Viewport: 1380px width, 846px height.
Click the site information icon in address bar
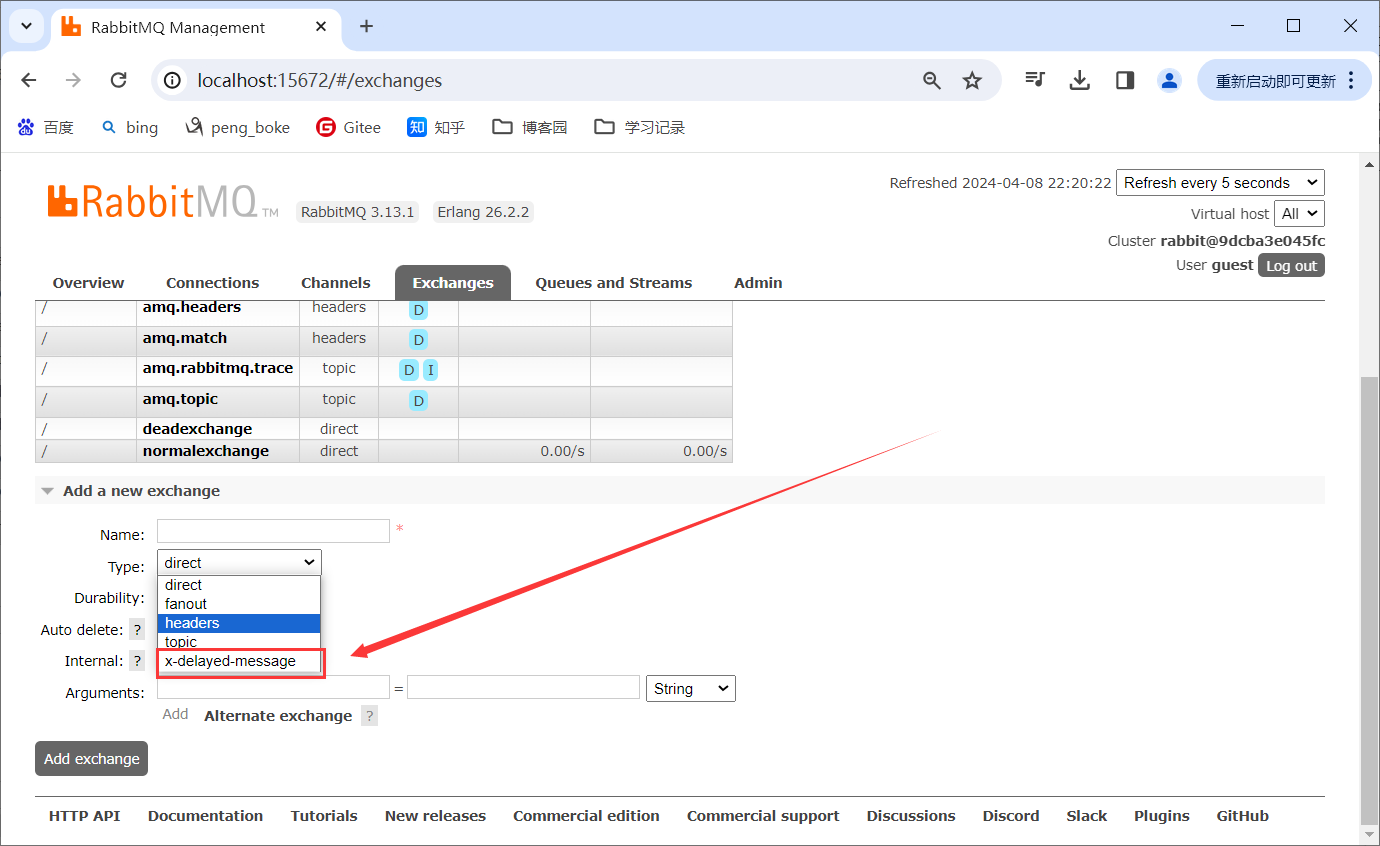pyautogui.click(x=172, y=80)
